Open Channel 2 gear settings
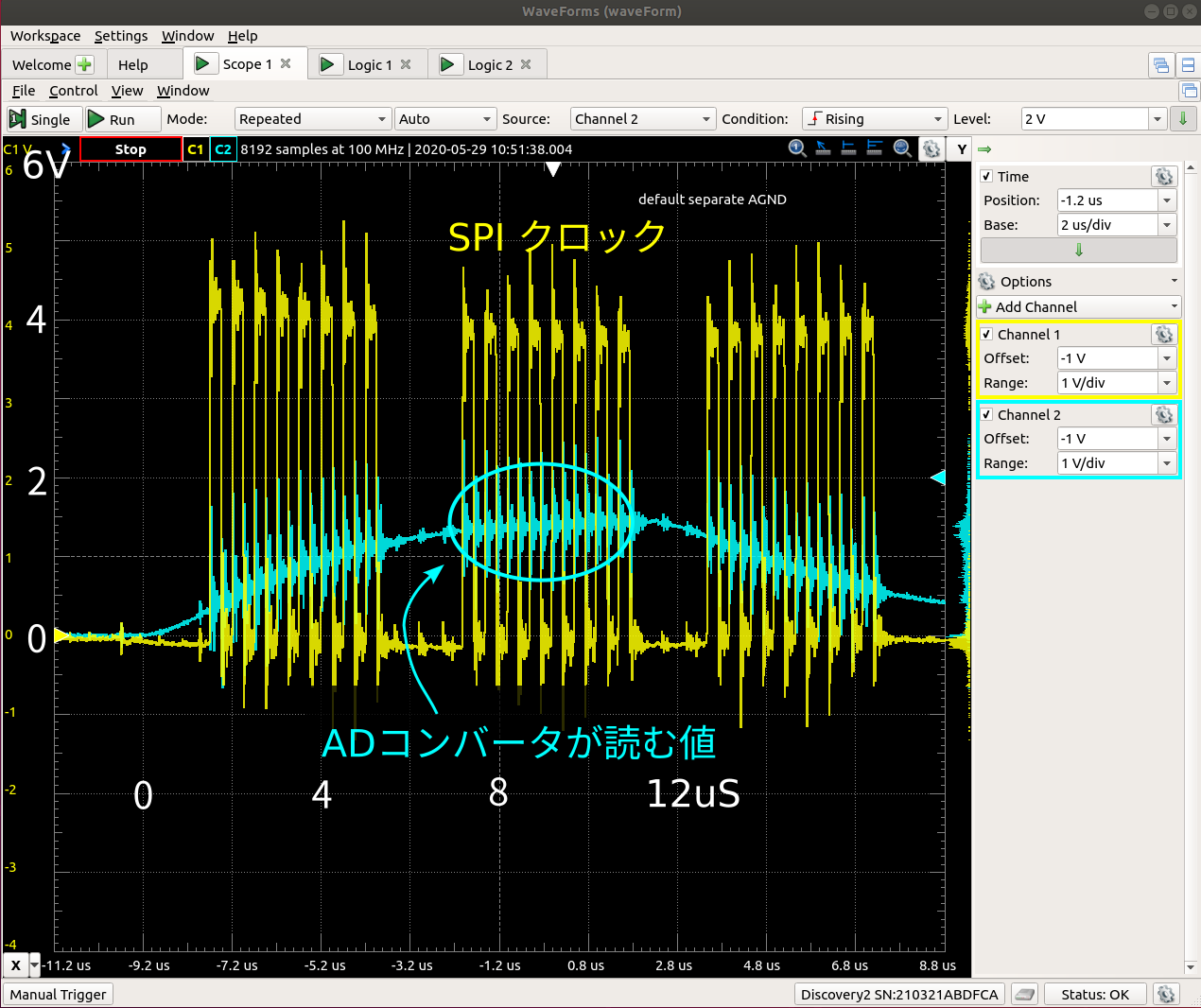Screen dimensions: 1201x1008 point(1163,415)
